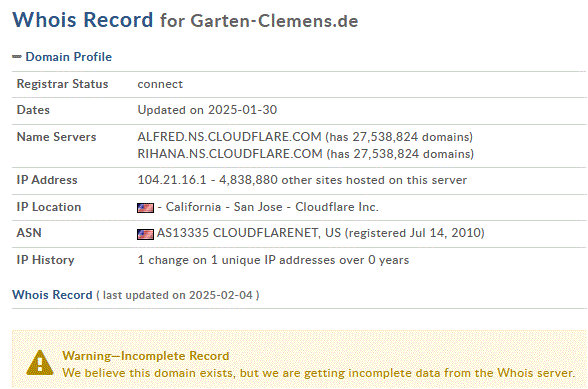The width and height of the screenshot is (588, 389).
Task: Open the 27,538,824 domains link for RIHANA
Action: [x=400, y=154]
